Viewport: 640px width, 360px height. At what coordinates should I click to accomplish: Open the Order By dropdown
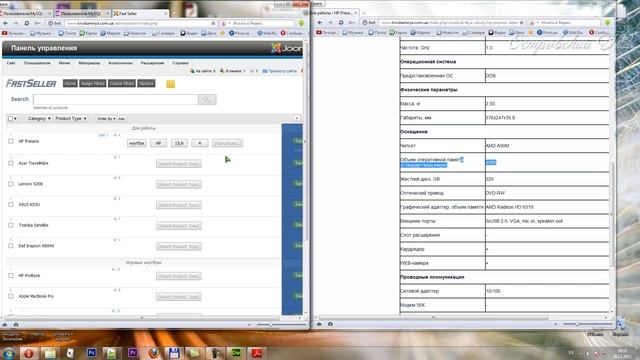pos(106,119)
